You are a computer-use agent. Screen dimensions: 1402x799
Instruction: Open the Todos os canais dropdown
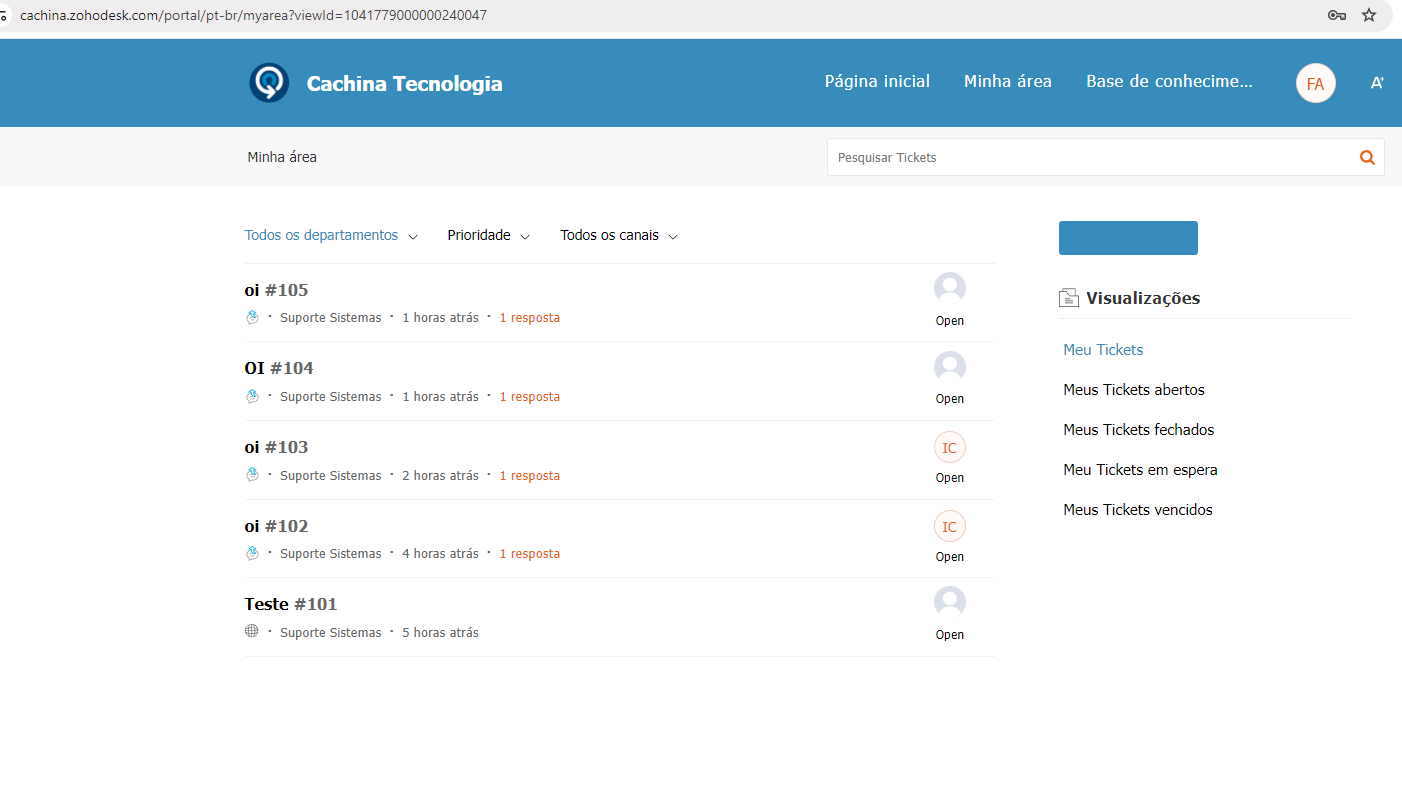point(619,236)
